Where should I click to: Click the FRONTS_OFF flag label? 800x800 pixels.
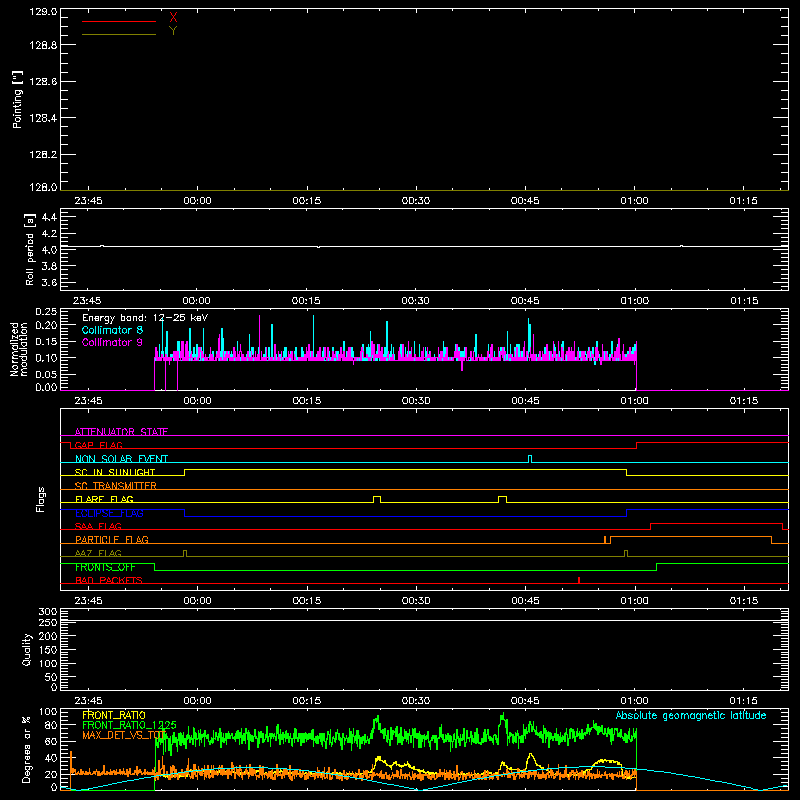(105, 567)
